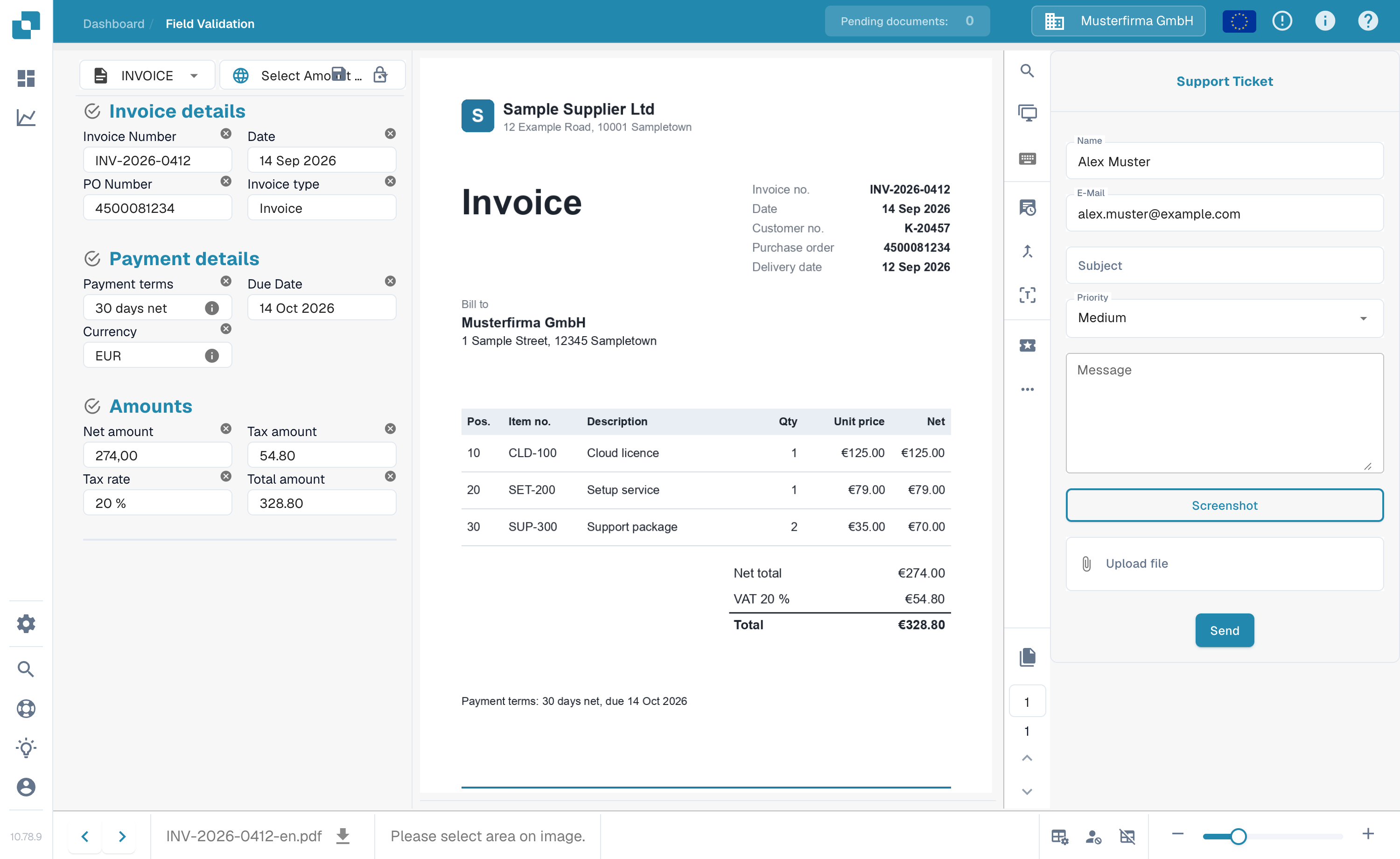Image resolution: width=1400 pixels, height=859 pixels.
Task: Download INV-2026-0412-en.pdf file
Action: (x=343, y=836)
